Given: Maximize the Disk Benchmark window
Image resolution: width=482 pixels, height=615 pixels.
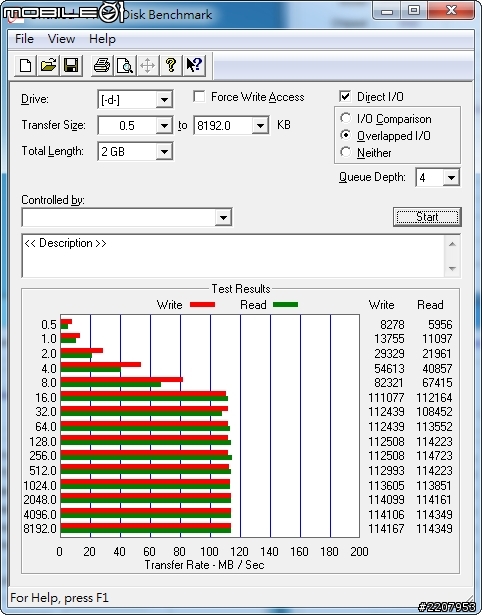Looking at the screenshot, I should pyautogui.click(x=414, y=11).
